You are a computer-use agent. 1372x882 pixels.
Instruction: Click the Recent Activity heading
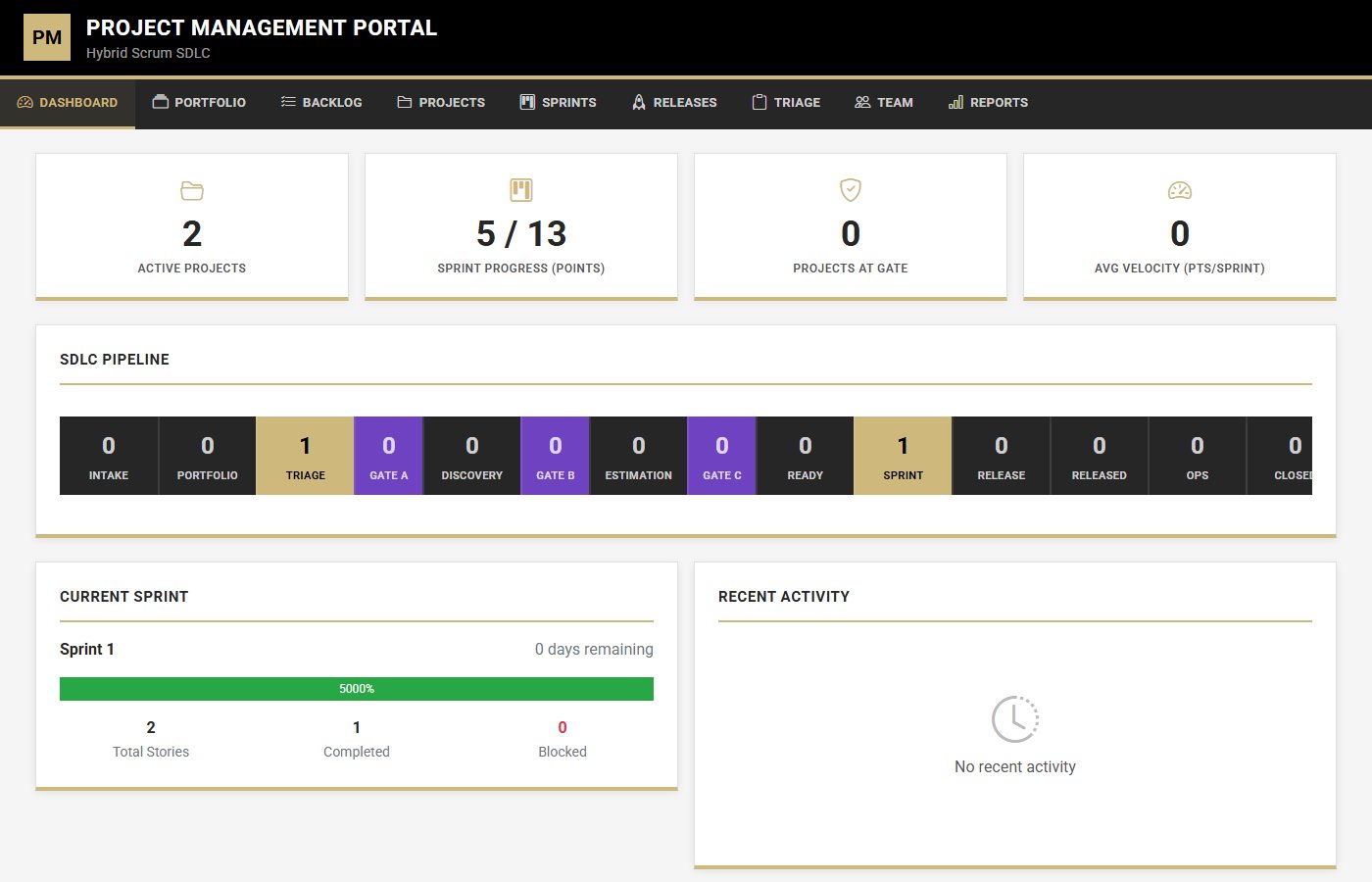[784, 597]
